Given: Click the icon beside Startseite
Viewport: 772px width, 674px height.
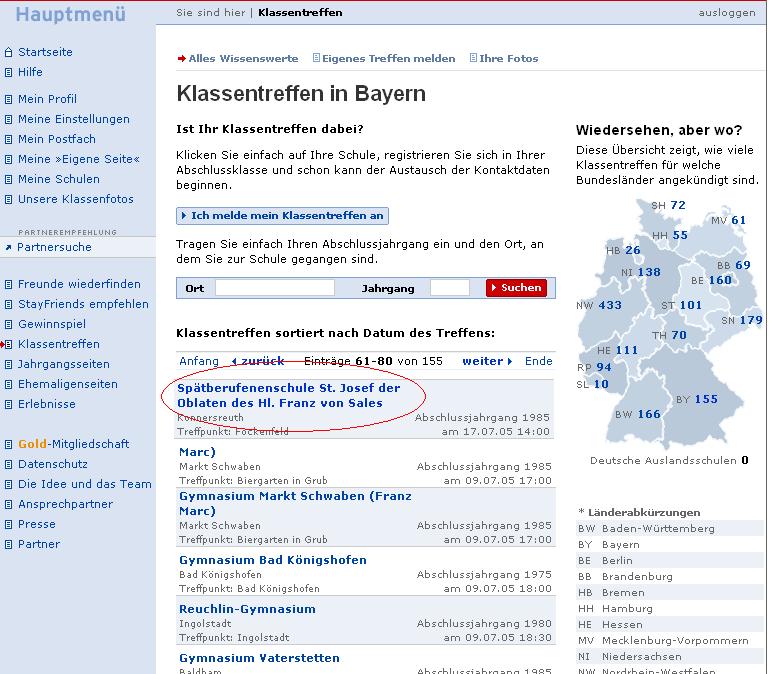Looking at the screenshot, I should [8, 52].
